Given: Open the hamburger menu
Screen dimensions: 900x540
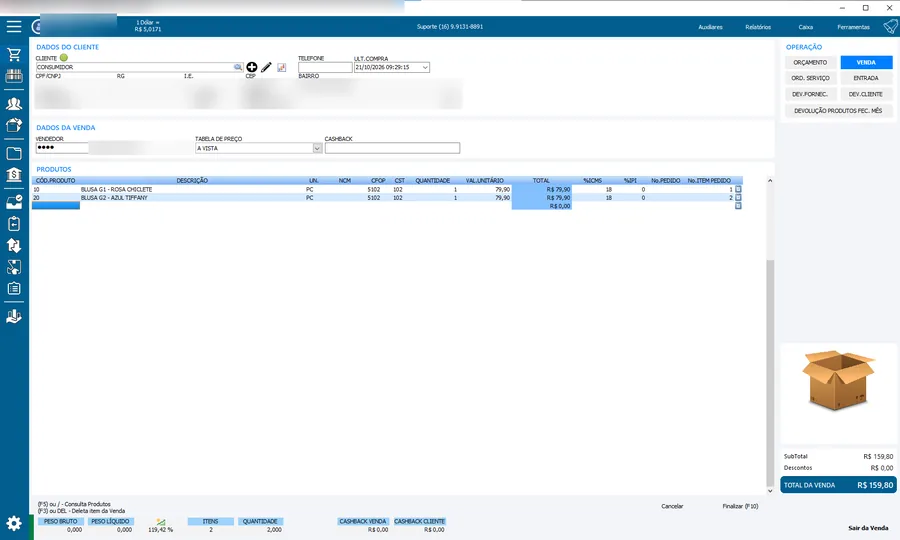Looking at the screenshot, I should 14,26.
